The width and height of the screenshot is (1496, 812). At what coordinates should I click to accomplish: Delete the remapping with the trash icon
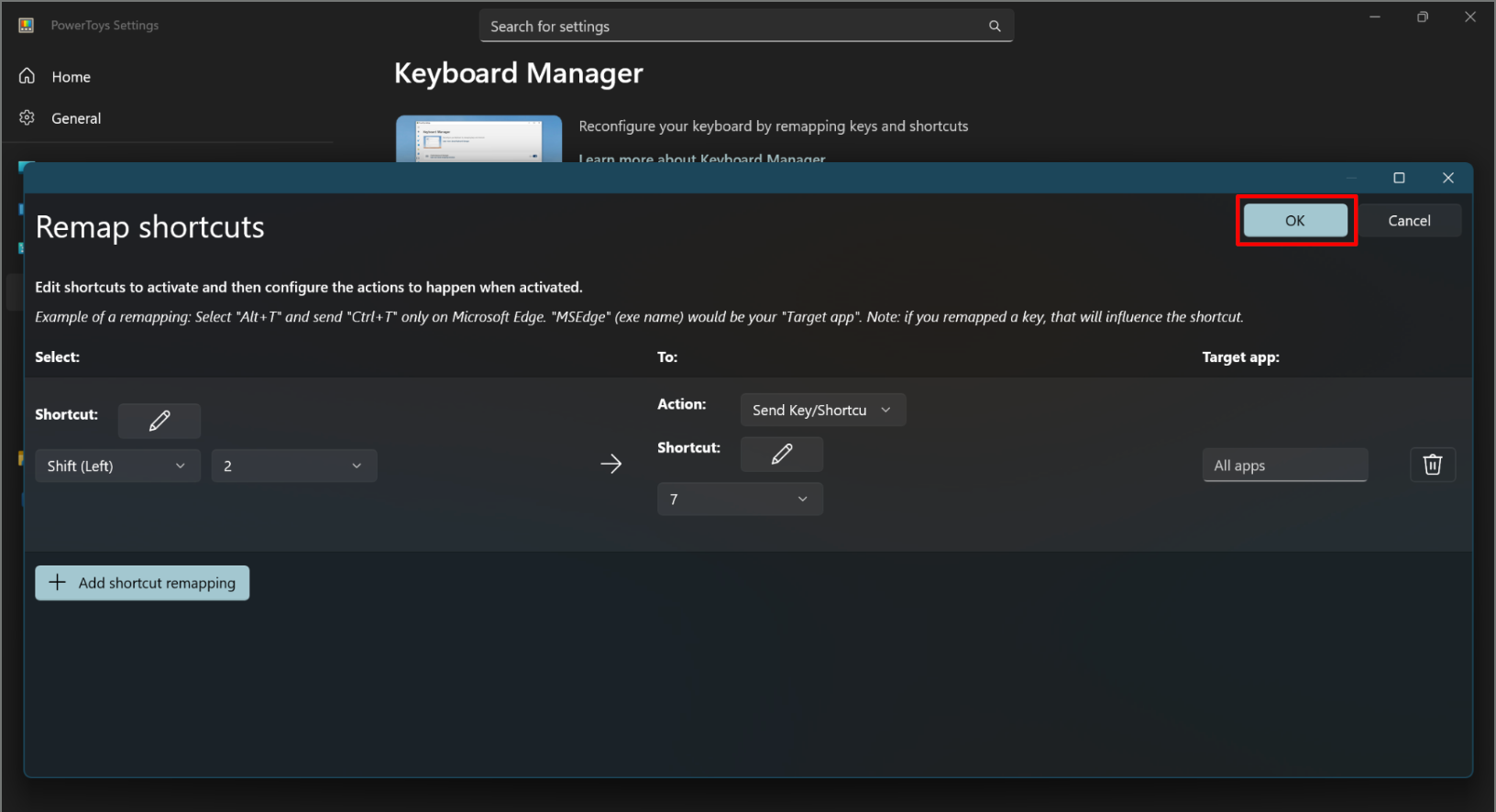point(1432,465)
